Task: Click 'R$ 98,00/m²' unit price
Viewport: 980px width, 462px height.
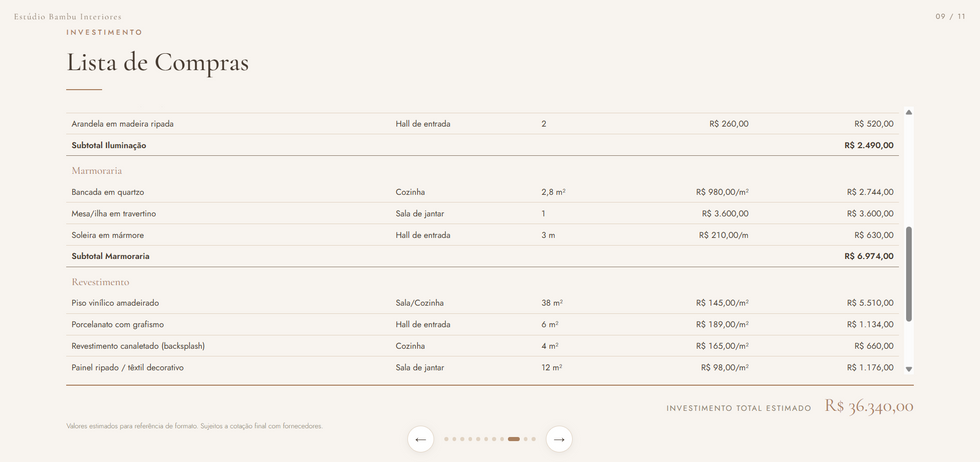Action: 724,368
